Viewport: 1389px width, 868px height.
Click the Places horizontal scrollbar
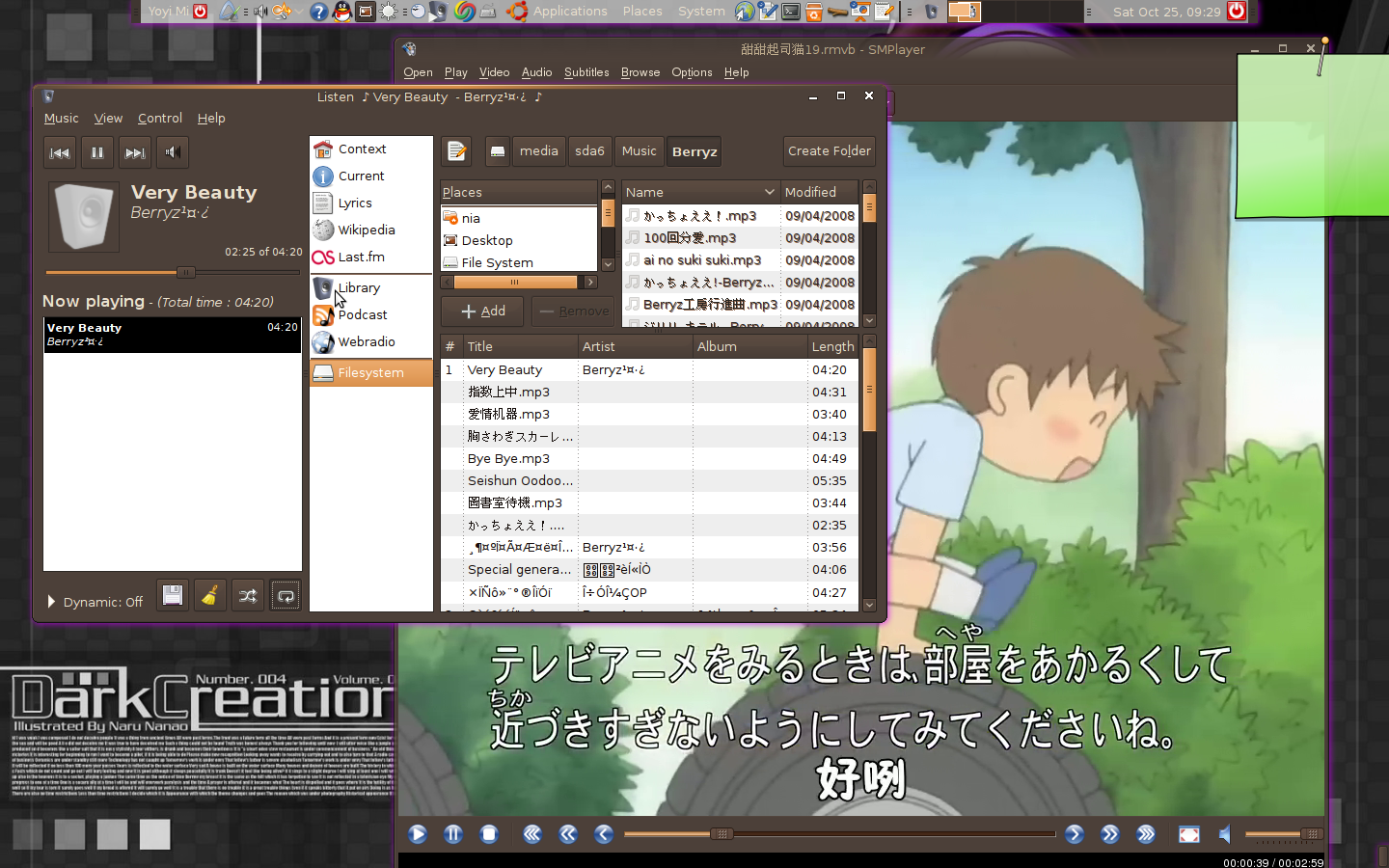519,283
